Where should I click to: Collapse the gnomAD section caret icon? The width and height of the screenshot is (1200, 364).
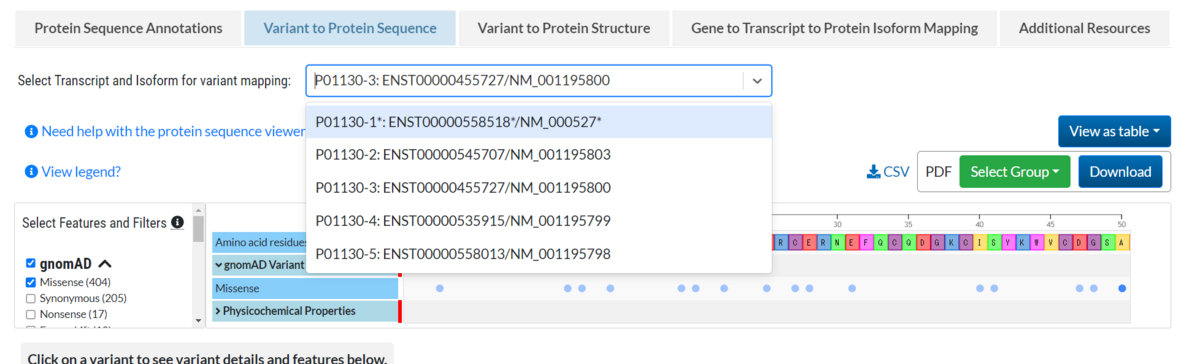pyautogui.click(x=105, y=264)
